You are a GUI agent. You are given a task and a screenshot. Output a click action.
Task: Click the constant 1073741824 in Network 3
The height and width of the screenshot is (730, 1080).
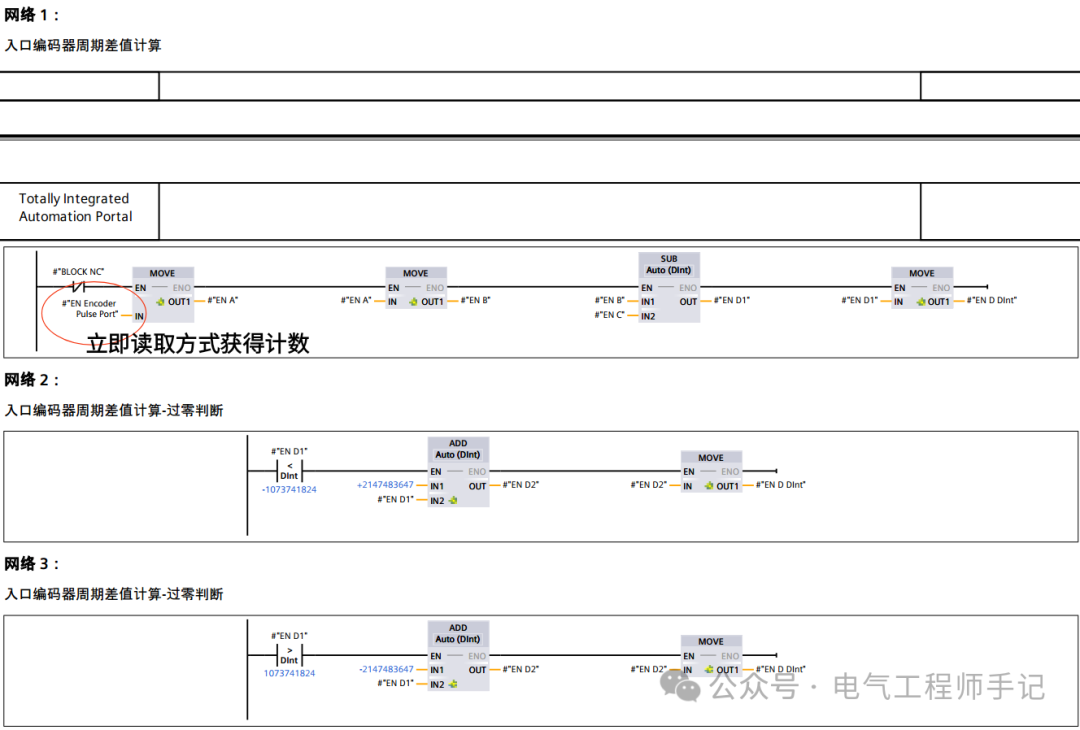pos(289,674)
